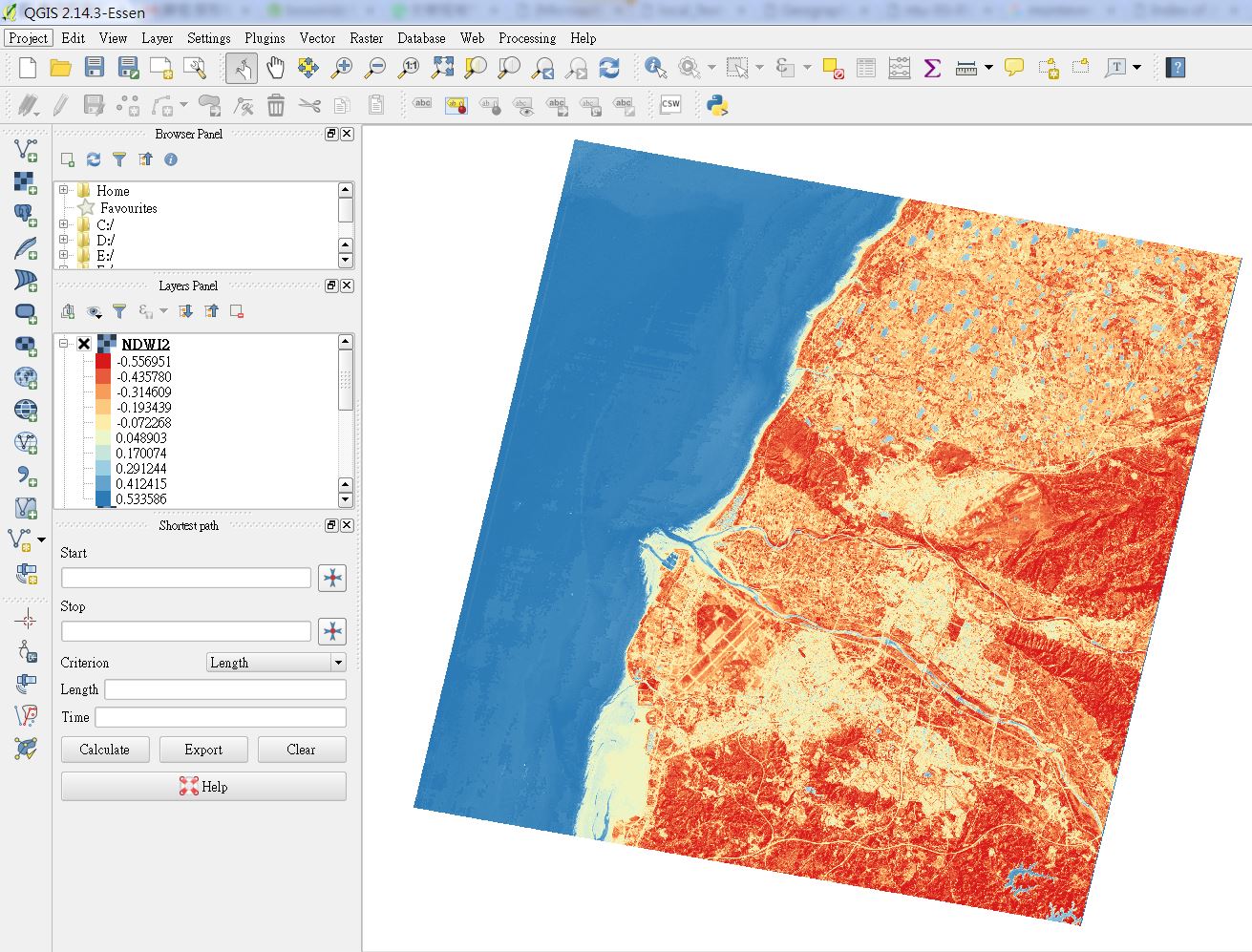This screenshot has width=1252, height=952.
Task: Undock the Browser Panel with float button
Action: tap(331, 134)
